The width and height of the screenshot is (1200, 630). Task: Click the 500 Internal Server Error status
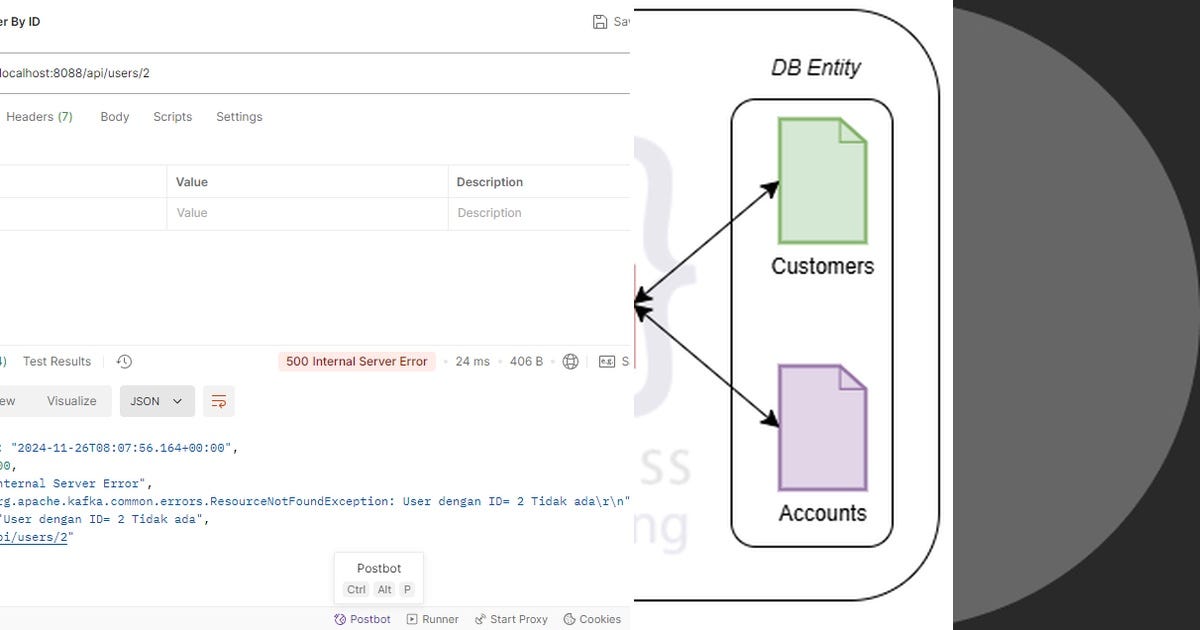click(x=356, y=361)
